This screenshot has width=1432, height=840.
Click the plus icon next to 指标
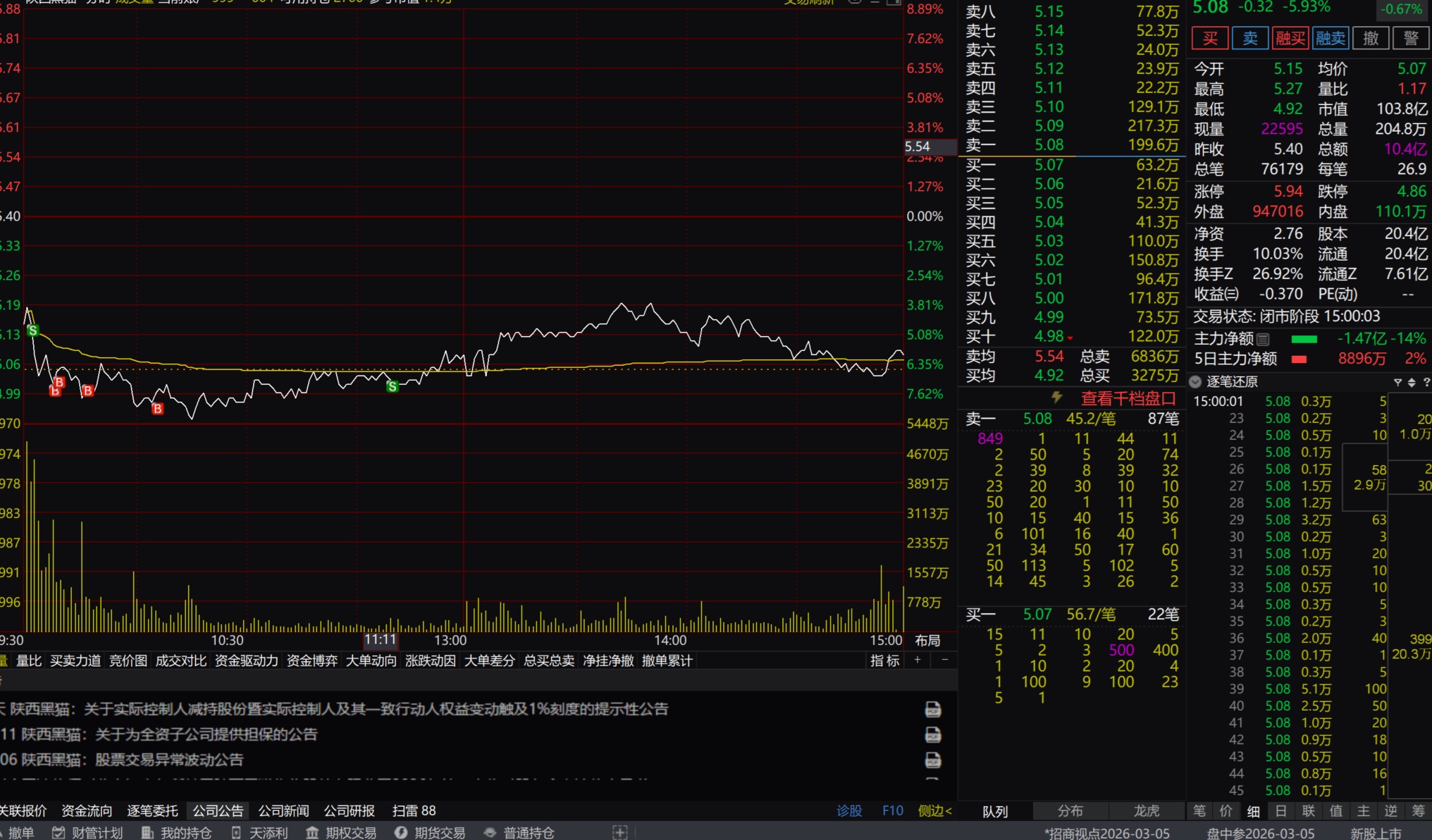click(x=918, y=660)
